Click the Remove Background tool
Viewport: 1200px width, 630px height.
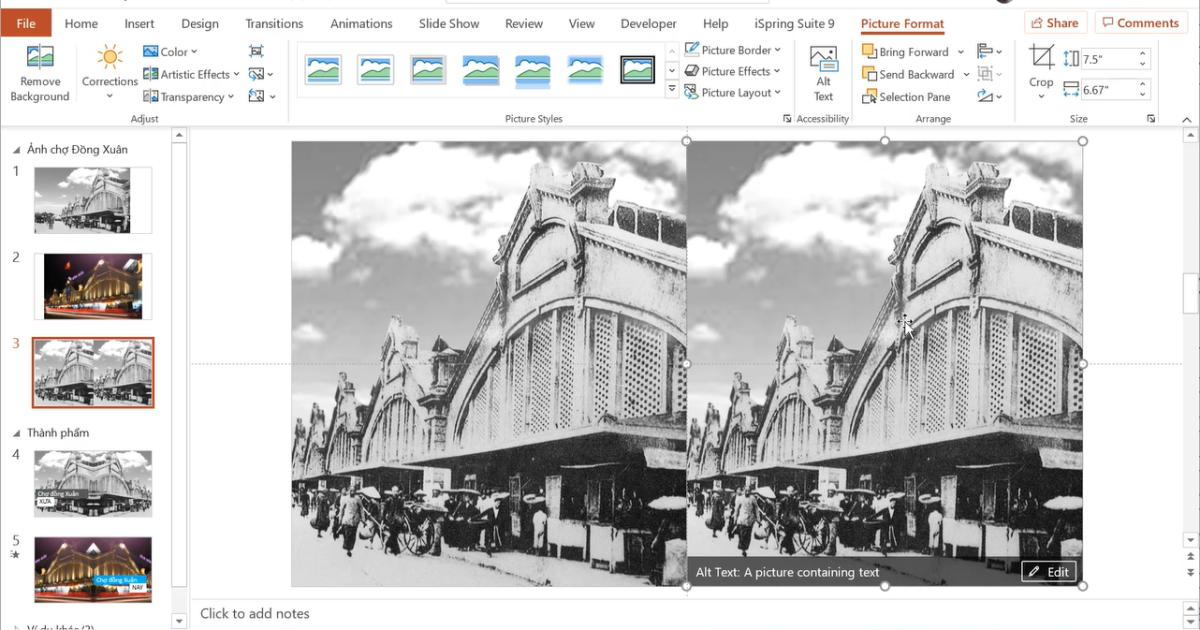40,74
